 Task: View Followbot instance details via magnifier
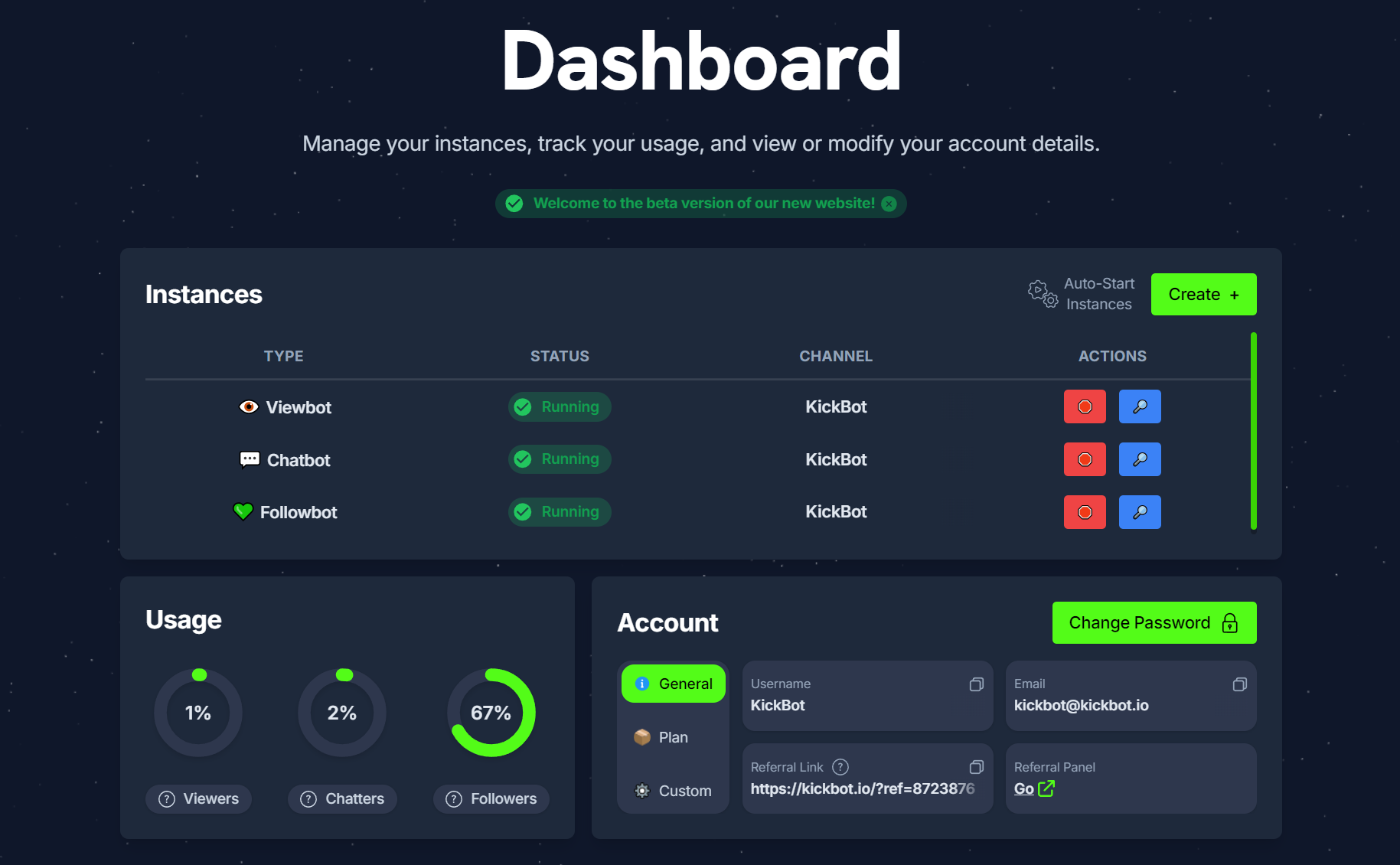tap(1140, 512)
